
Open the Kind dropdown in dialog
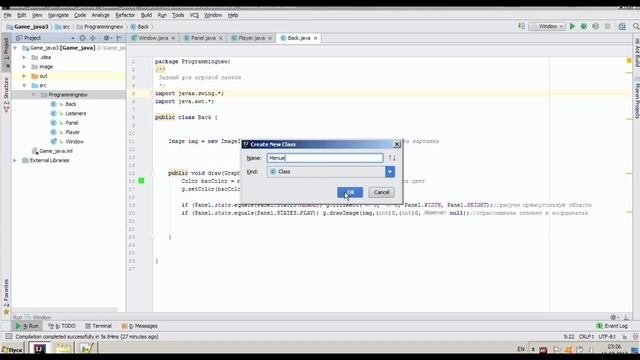point(390,172)
